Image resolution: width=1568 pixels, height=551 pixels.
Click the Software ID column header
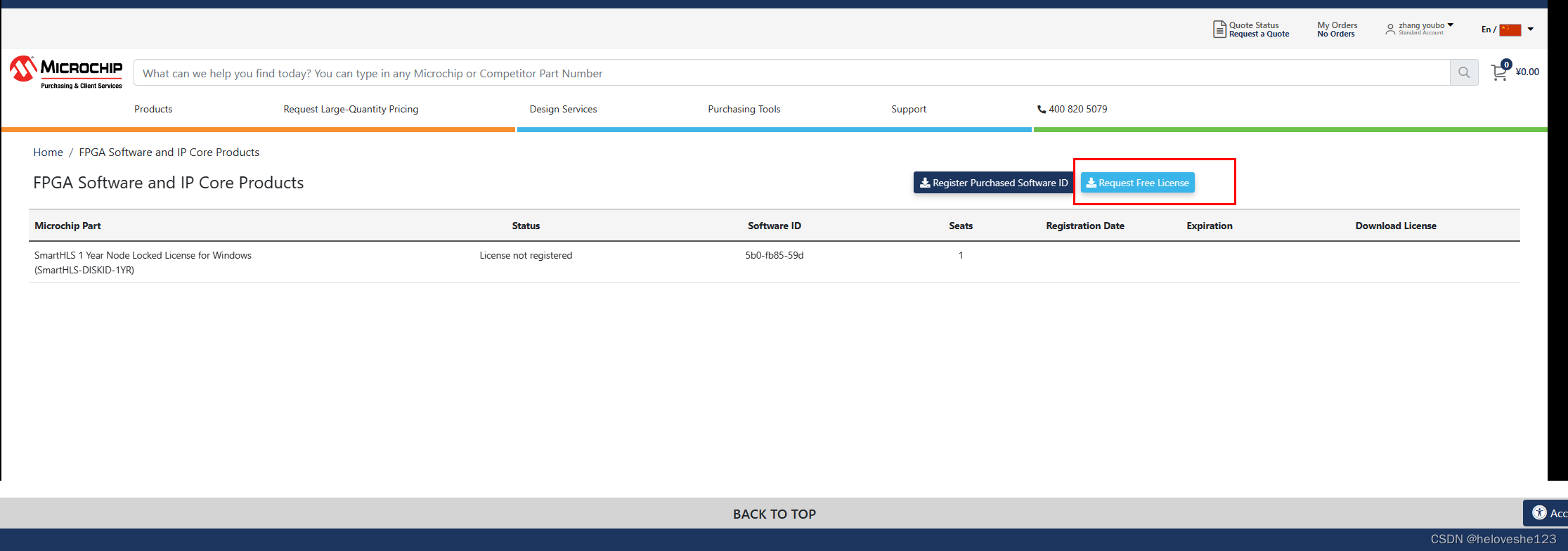[x=774, y=226]
